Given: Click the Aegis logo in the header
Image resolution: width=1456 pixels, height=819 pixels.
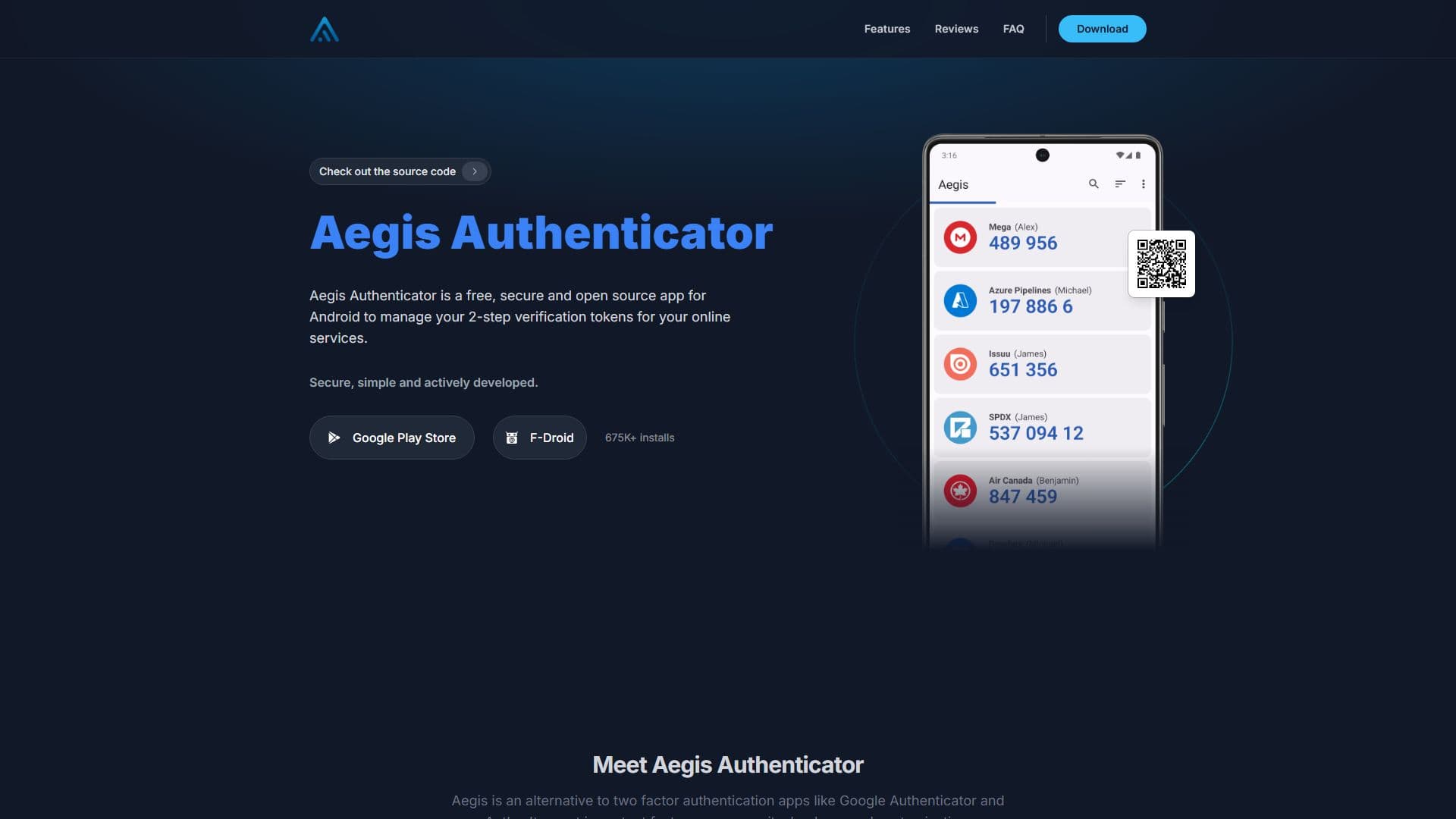Looking at the screenshot, I should click(325, 29).
